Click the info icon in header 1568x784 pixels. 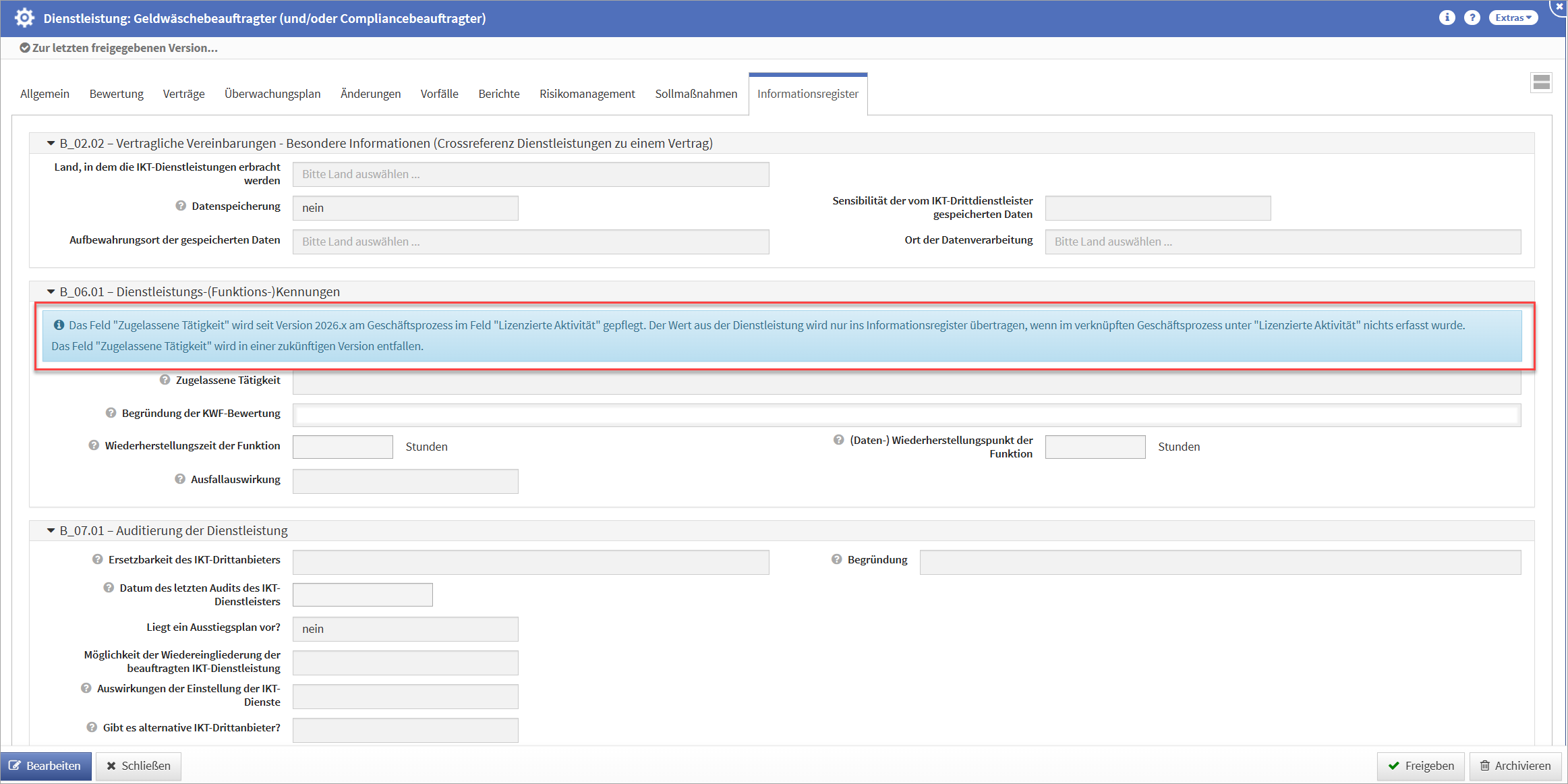(1447, 18)
